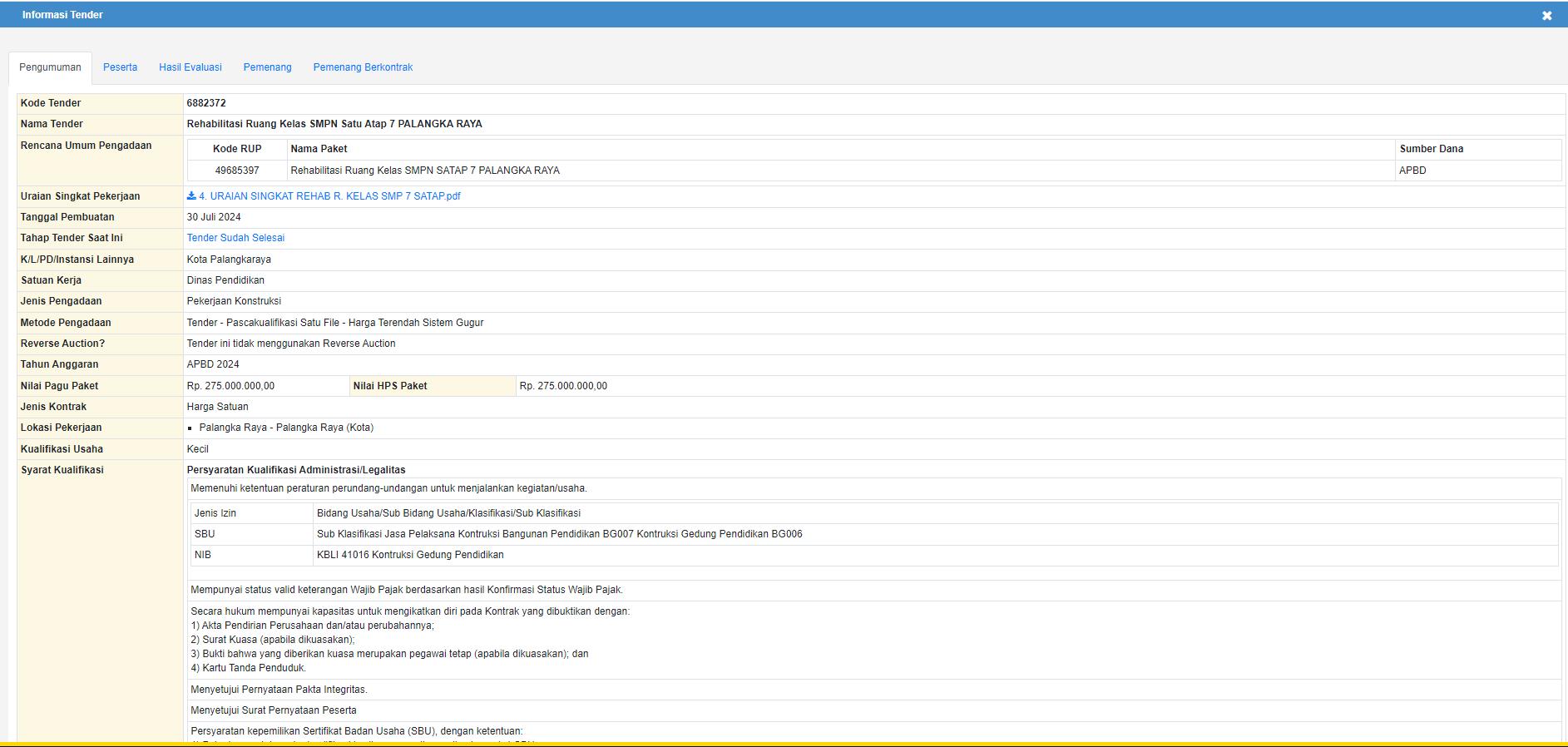Click the Kode RUP column header
This screenshot has height=747, width=1568.
pos(237,149)
